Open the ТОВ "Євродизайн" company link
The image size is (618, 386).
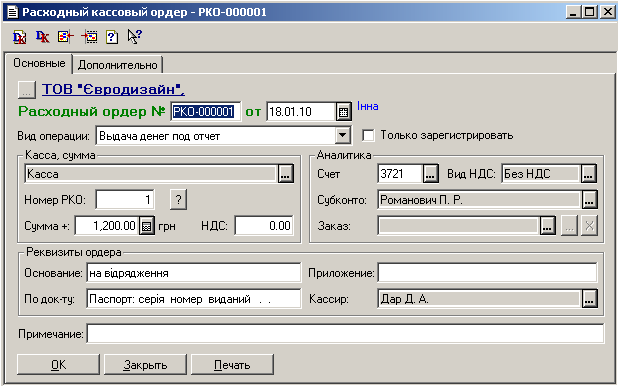click(x=114, y=90)
